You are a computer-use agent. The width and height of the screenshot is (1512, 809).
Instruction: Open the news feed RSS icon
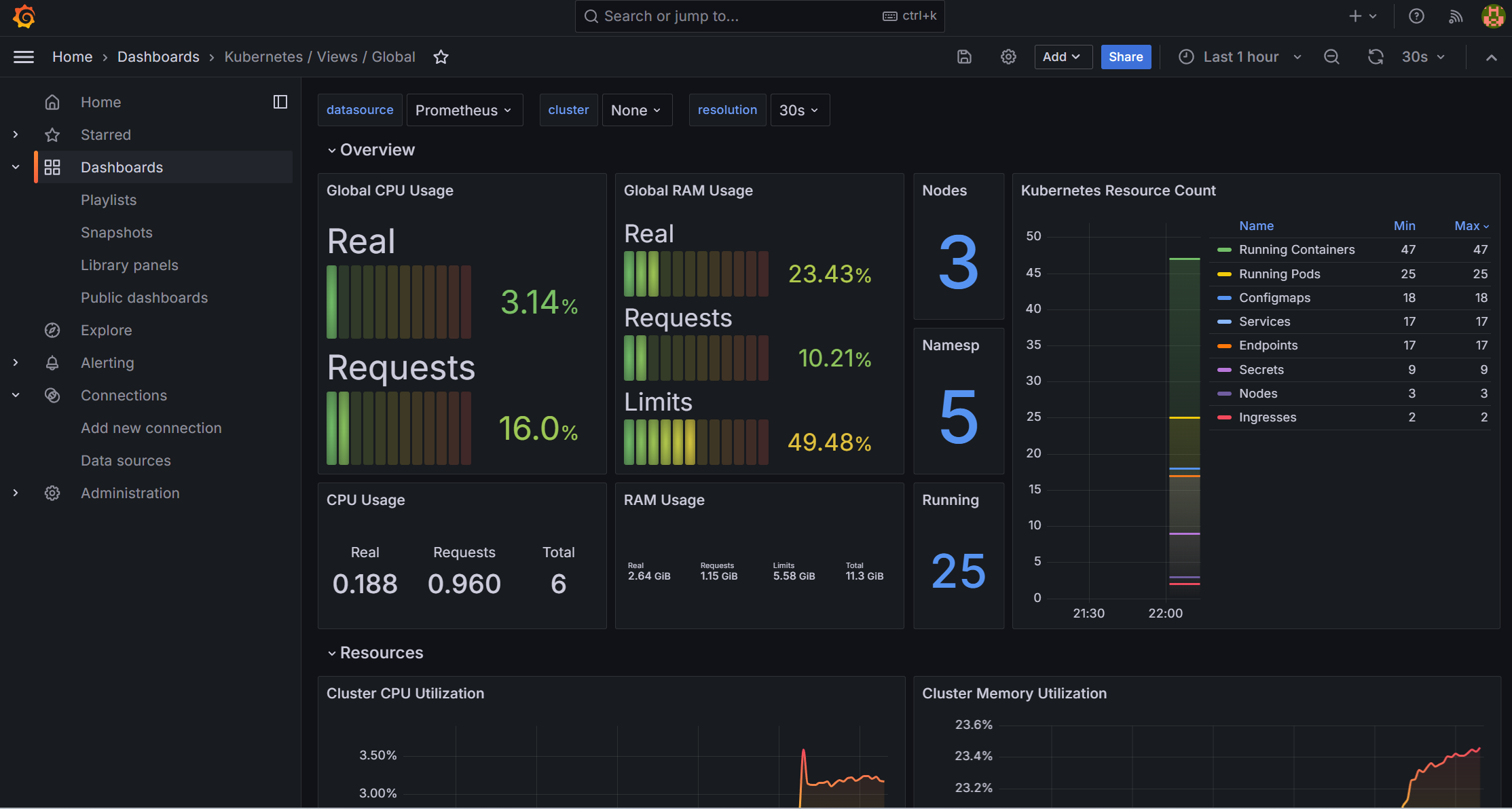point(1455,16)
